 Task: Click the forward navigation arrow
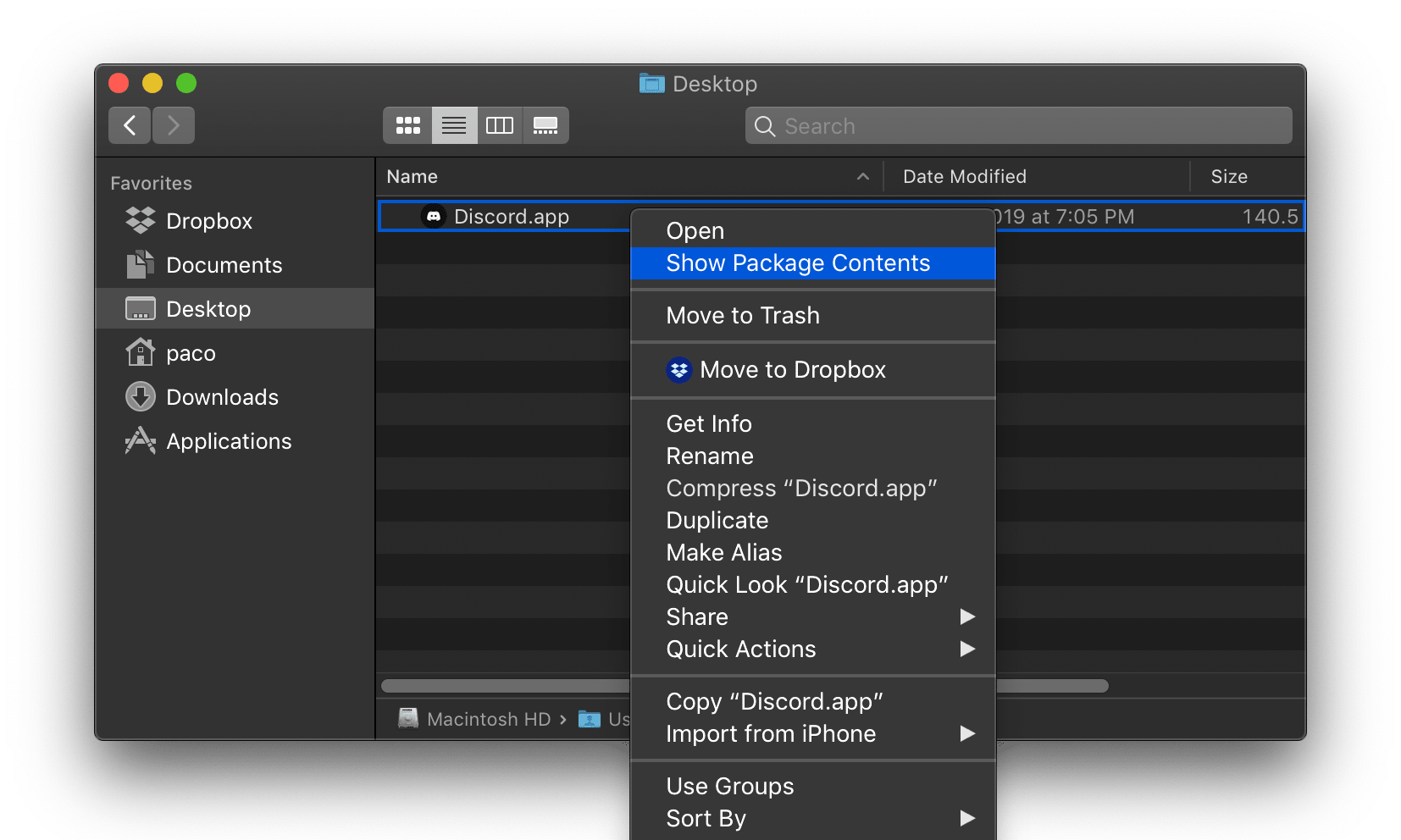click(x=174, y=125)
